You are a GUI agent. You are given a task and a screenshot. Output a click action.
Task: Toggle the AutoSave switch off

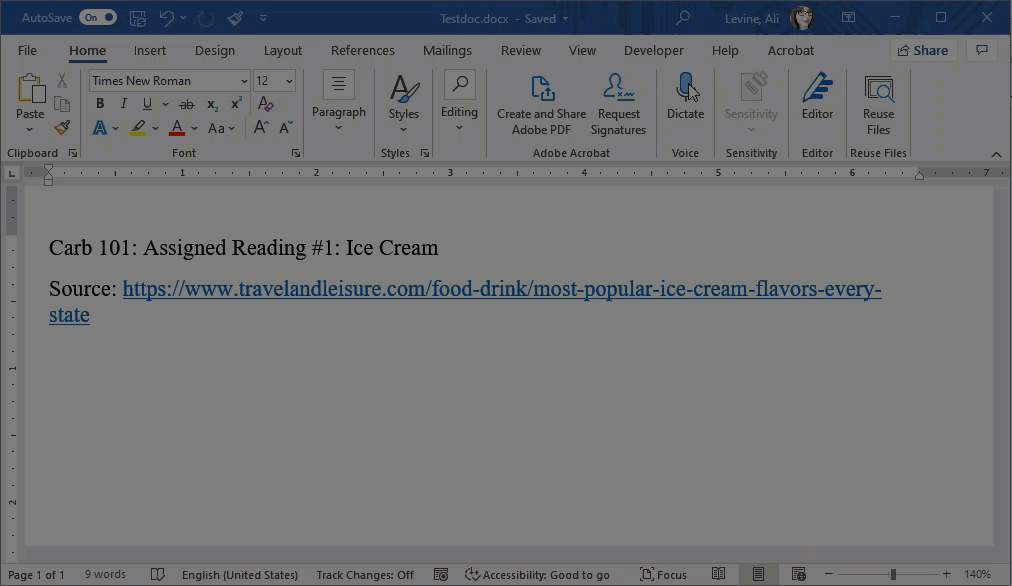tap(97, 17)
